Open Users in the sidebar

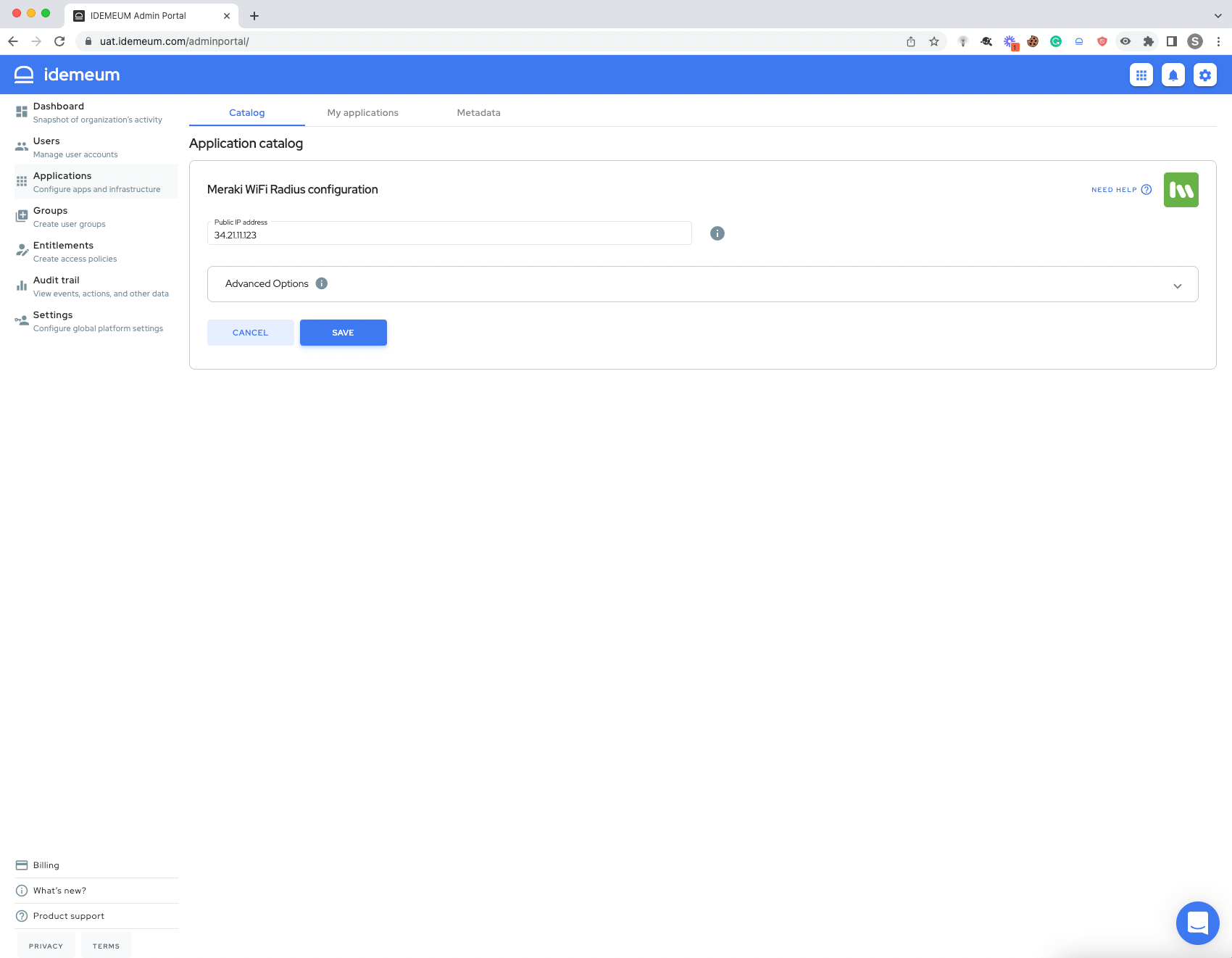point(96,147)
